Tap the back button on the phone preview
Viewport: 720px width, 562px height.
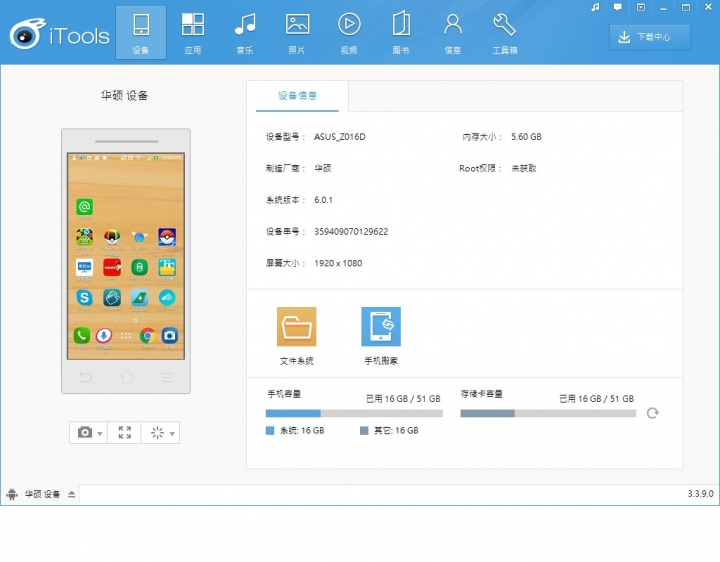point(85,377)
